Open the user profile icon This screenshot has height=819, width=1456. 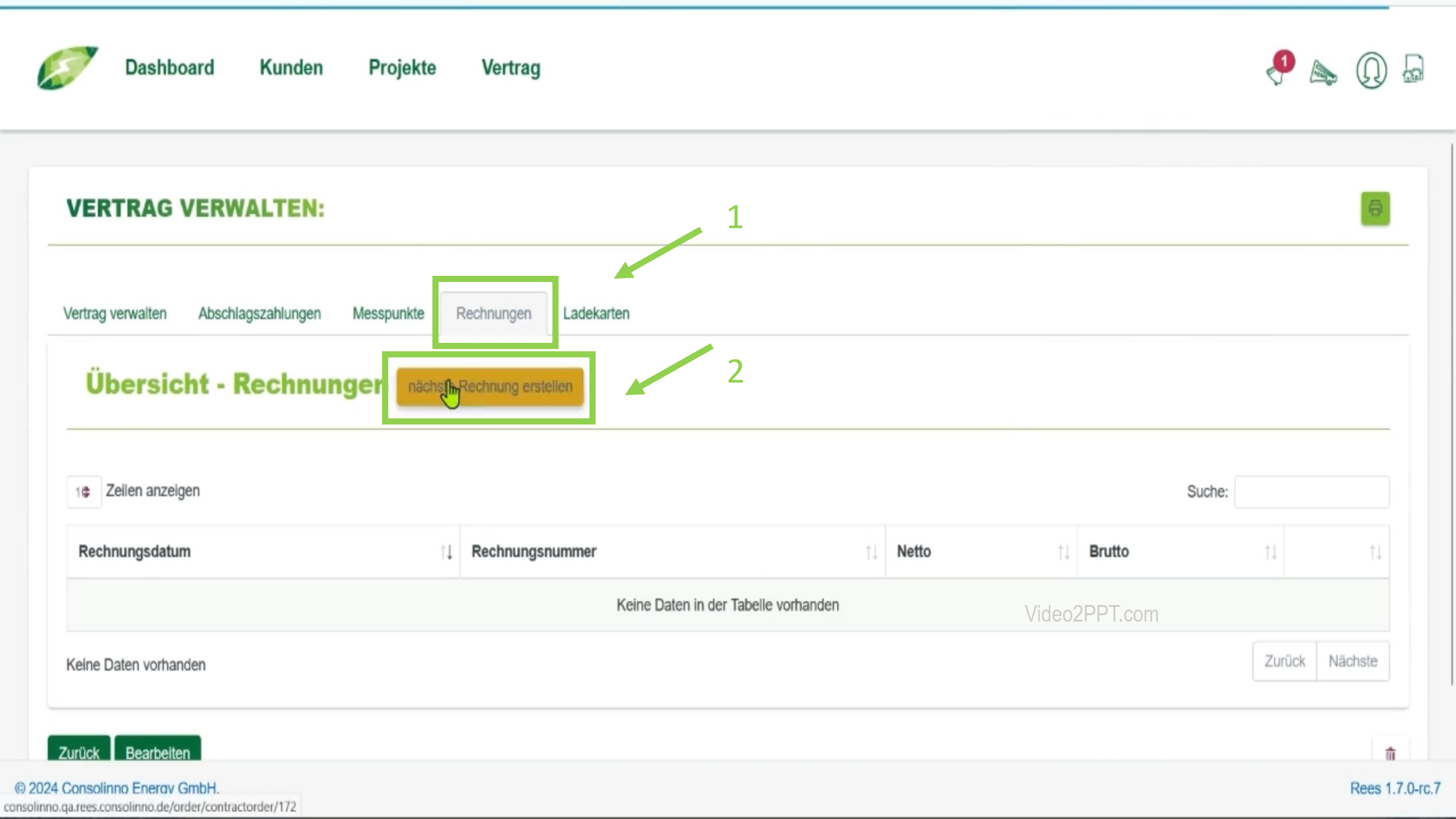click(x=1371, y=71)
